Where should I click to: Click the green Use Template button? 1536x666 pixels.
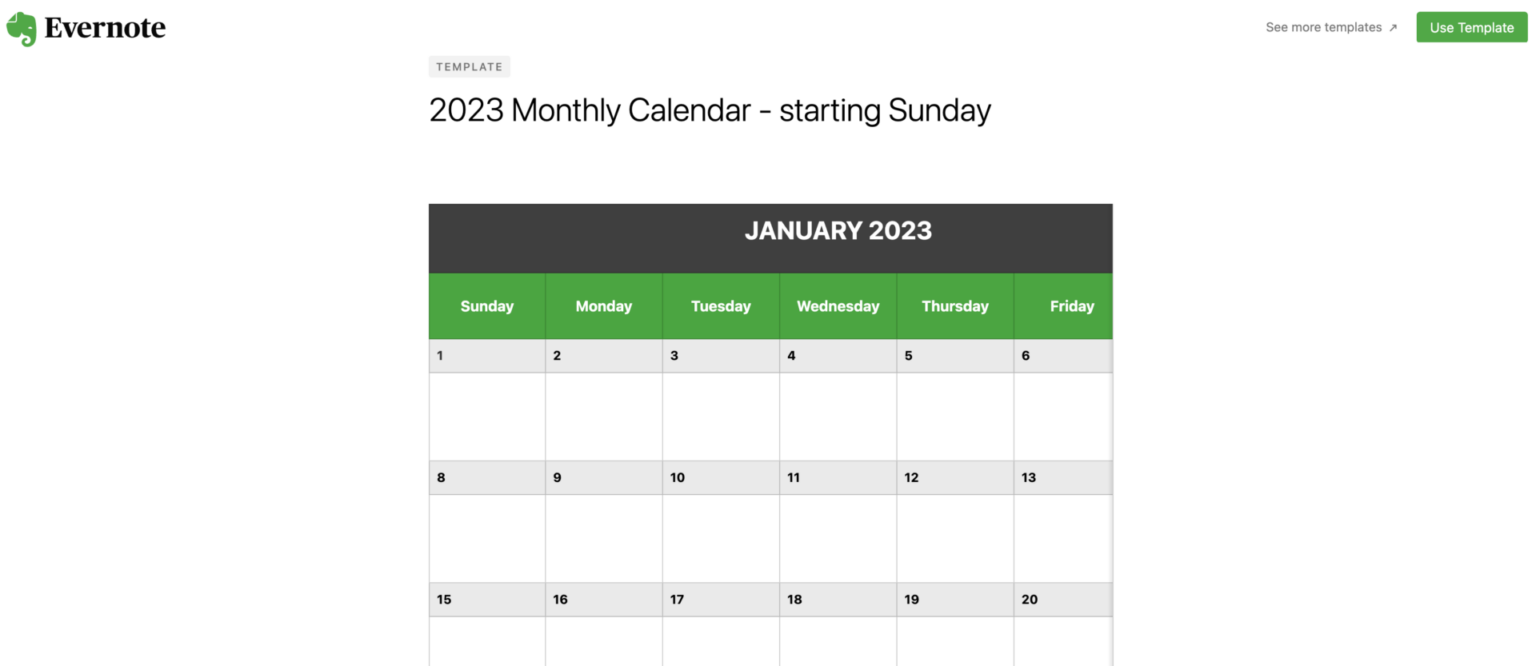click(x=1471, y=27)
